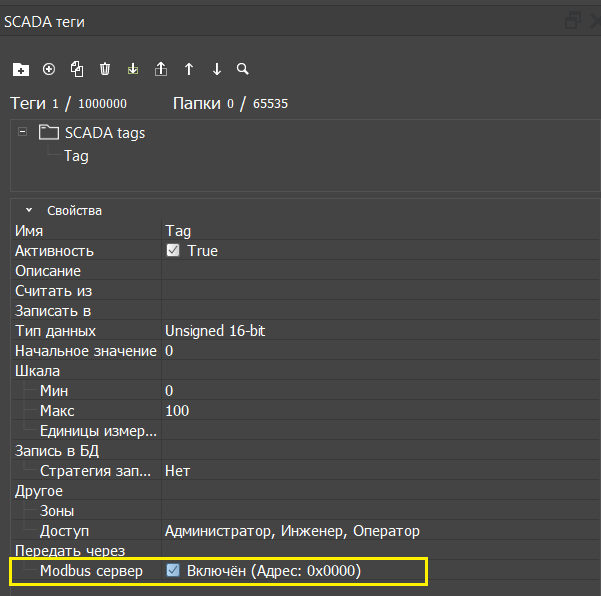Viewport: 601px width, 596px height.
Task: Disable the Modbus сервер checkbox
Action: (173, 571)
